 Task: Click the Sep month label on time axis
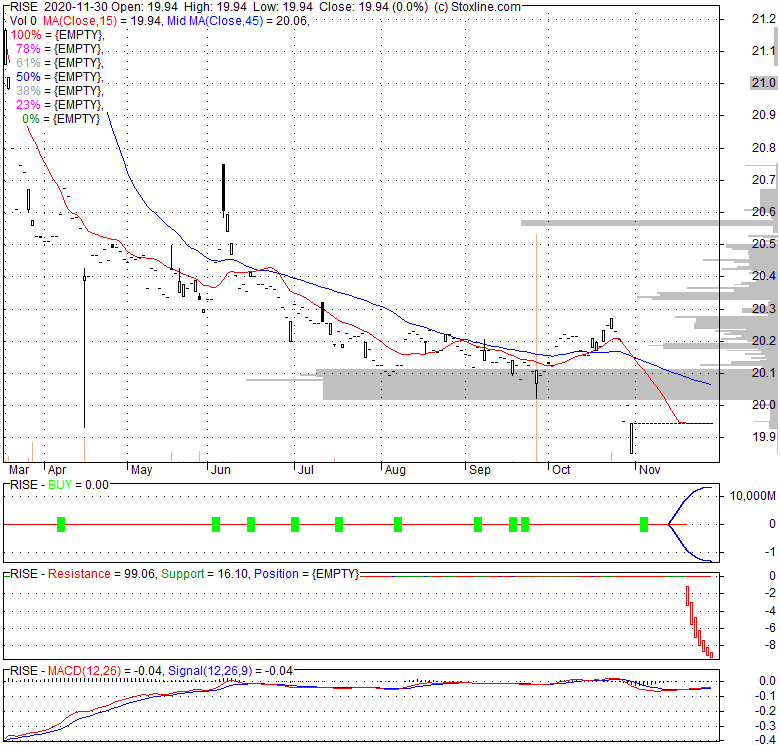pos(480,470)
